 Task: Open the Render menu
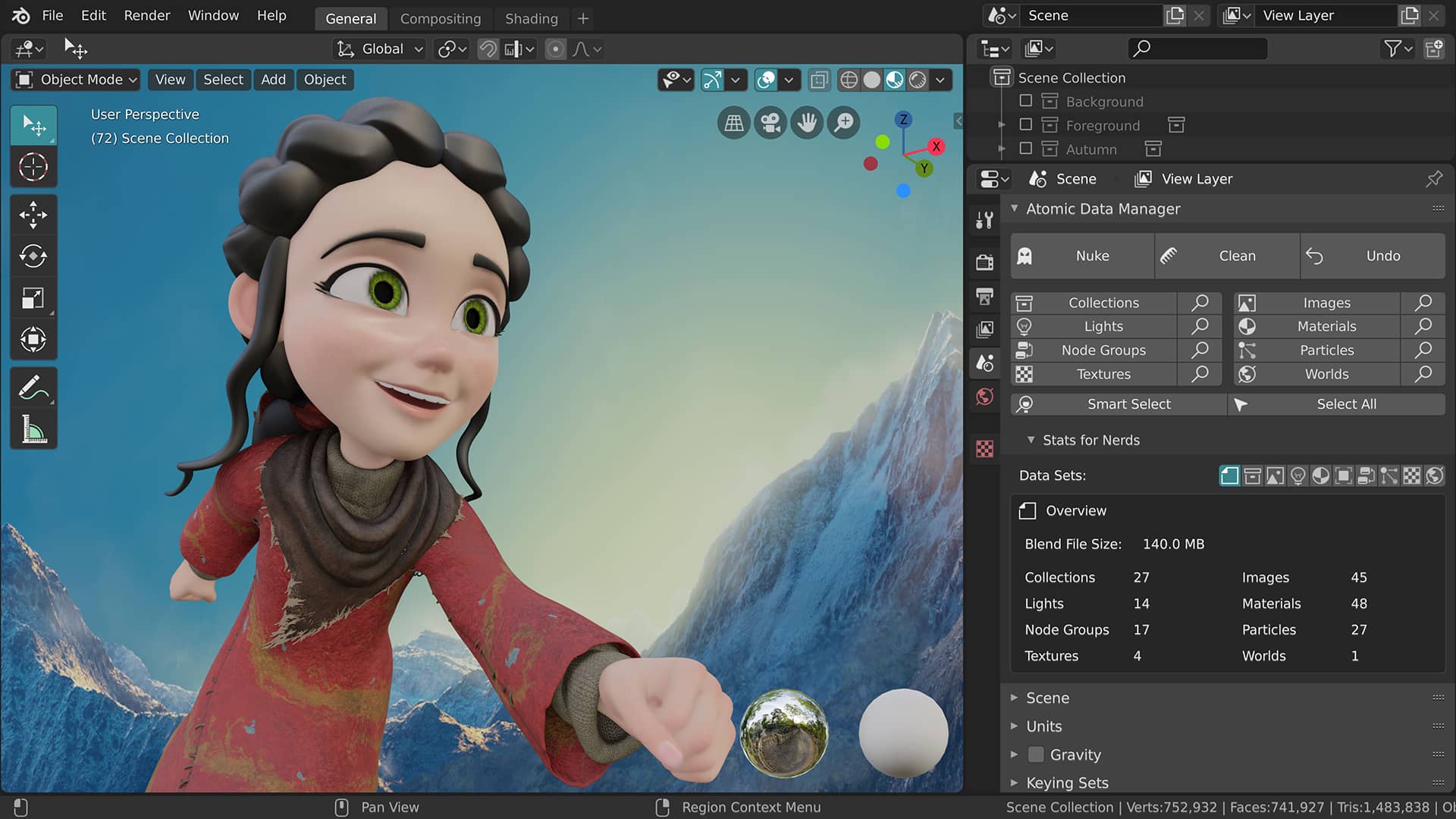coord(147,15)
